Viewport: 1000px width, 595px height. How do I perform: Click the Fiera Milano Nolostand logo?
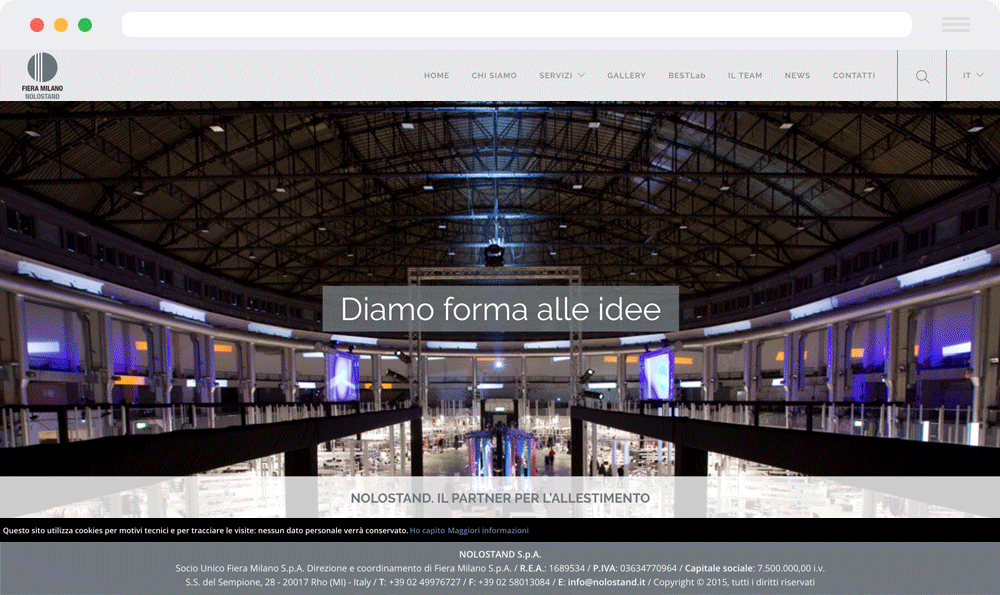(42, 76)
